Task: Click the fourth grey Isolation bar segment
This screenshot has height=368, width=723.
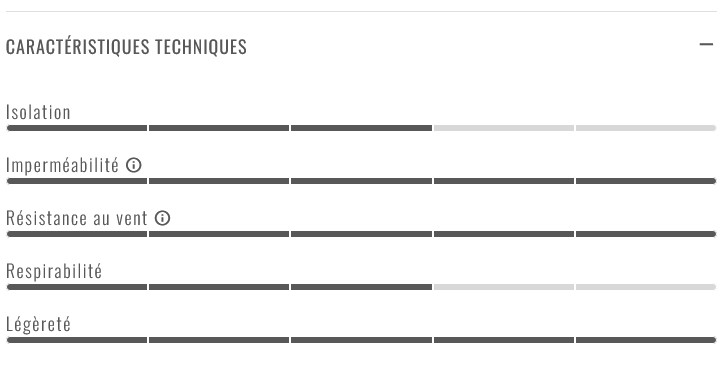Action: tap(504, 128)
